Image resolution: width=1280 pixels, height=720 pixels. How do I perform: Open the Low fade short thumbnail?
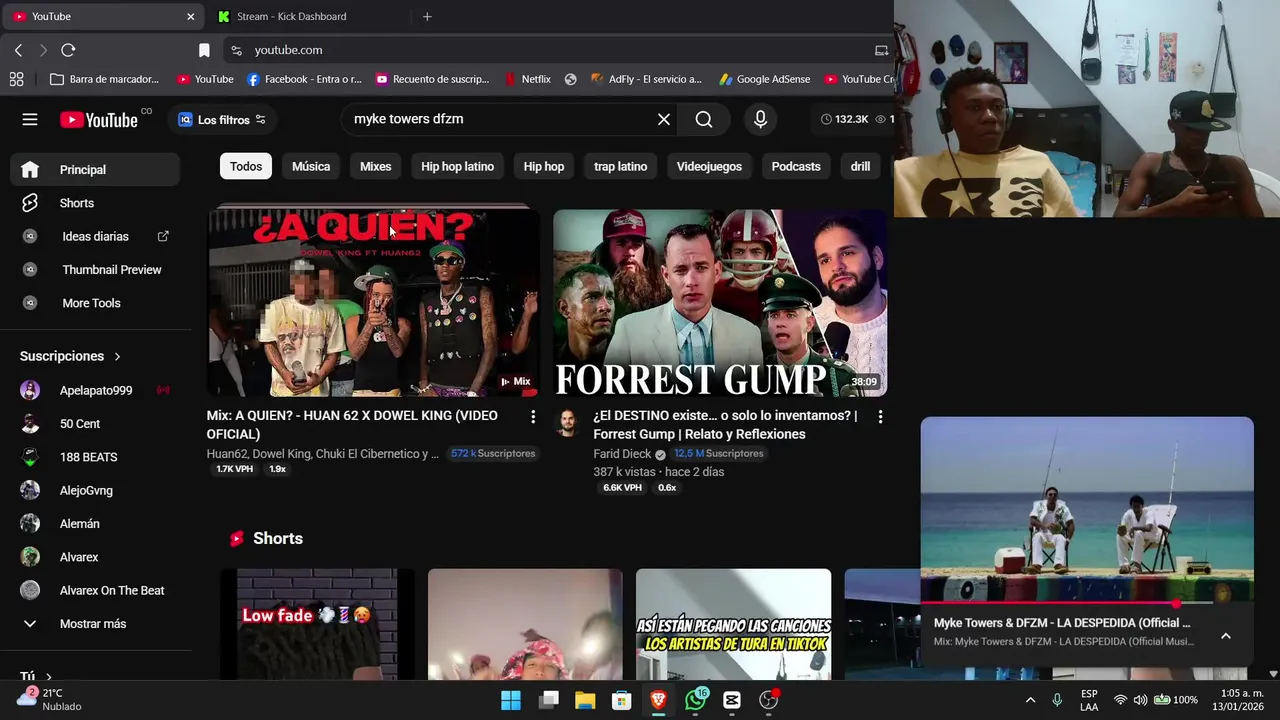(x=317, y=624)
